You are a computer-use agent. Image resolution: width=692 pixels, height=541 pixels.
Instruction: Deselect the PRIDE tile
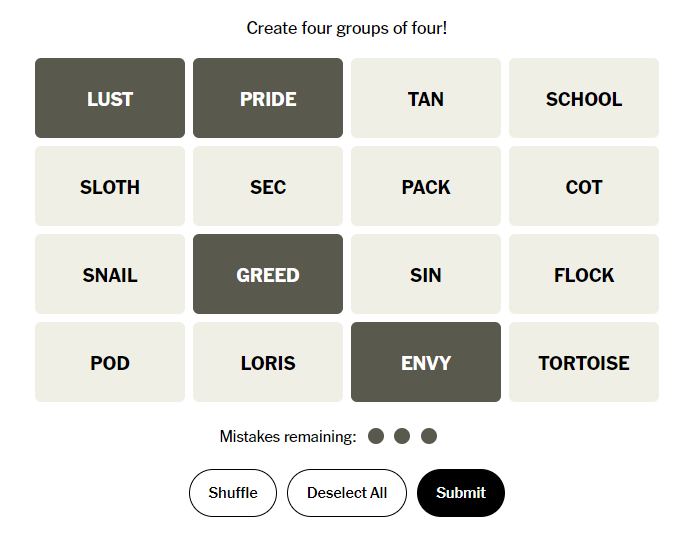pos(268,98)
